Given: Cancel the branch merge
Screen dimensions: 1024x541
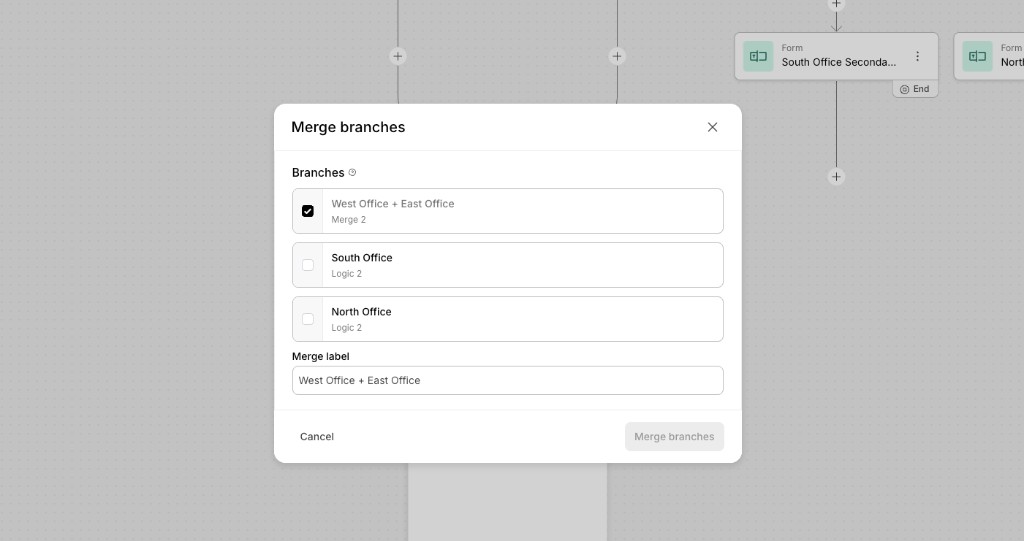Looking at the screenshot, I should 317,436.
